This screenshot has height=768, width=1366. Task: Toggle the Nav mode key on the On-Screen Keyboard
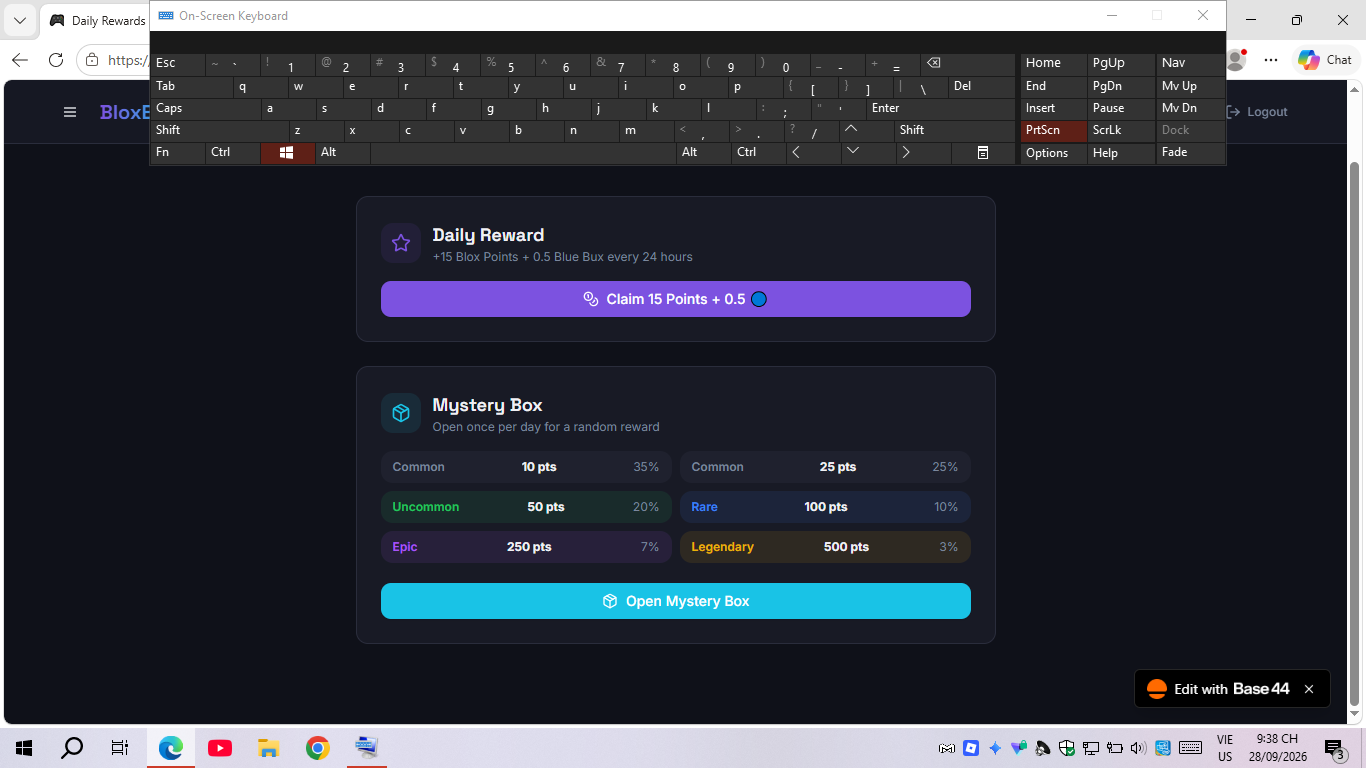[x=1190, y=64]
